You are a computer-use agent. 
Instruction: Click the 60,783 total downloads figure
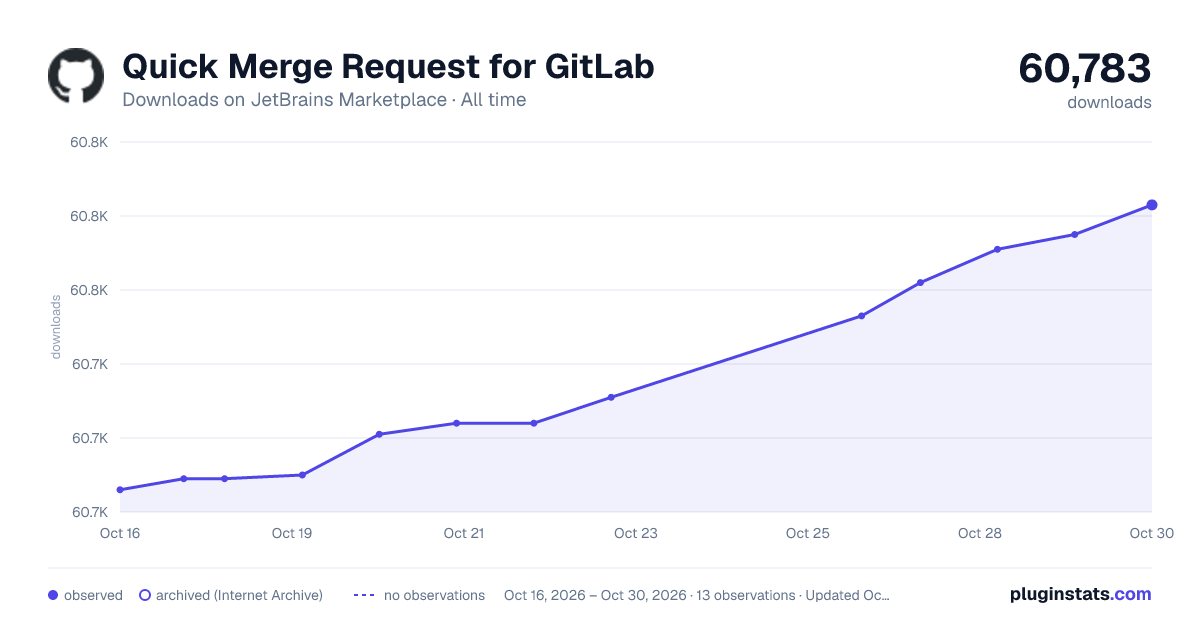(x=1085, y=68)
